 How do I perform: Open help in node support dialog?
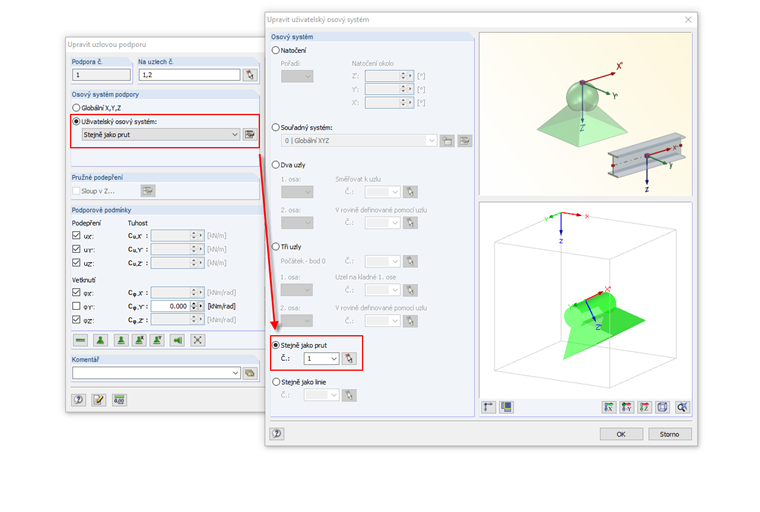point(79,400)
